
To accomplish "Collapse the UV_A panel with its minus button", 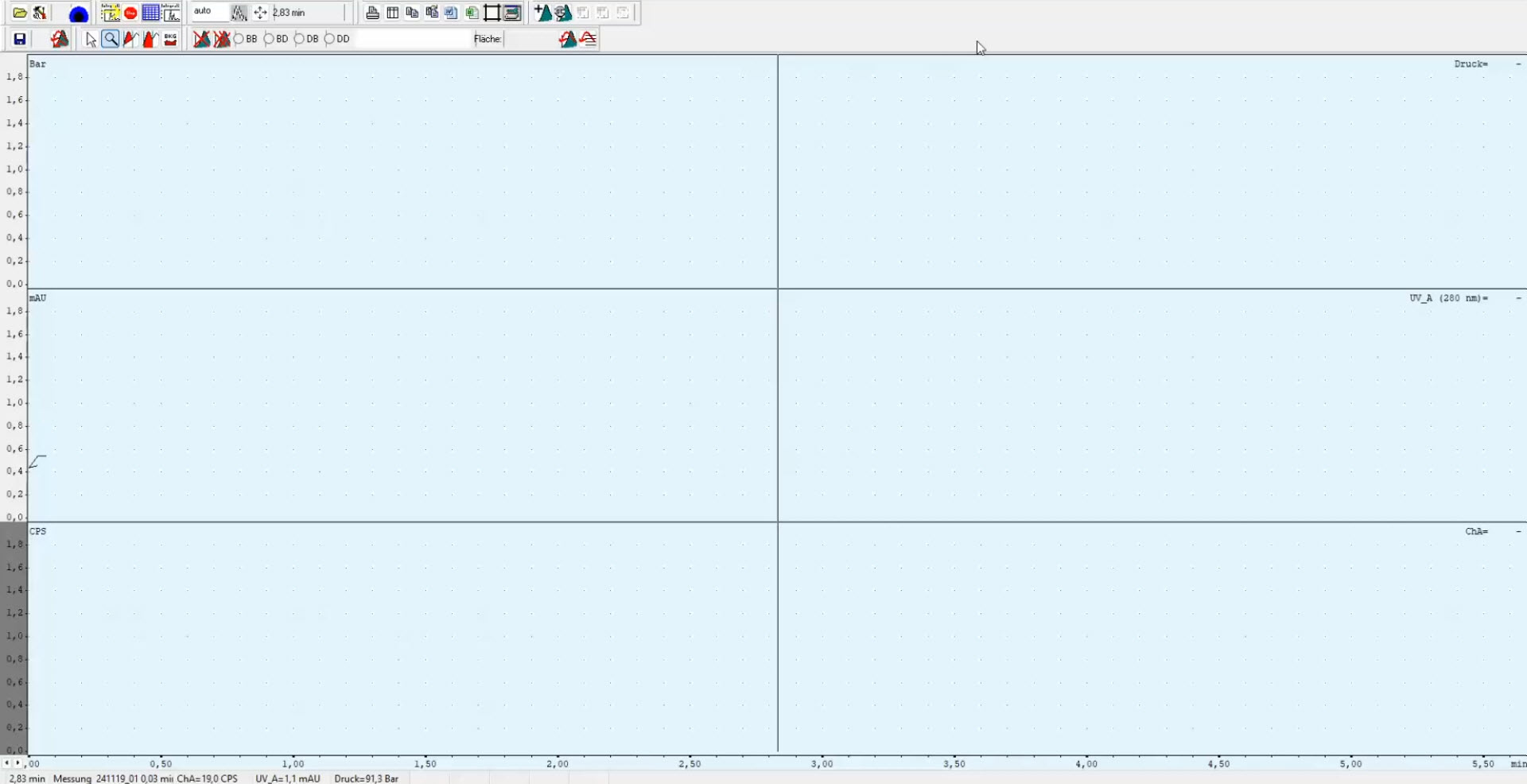I will (x=1518, y=298).
